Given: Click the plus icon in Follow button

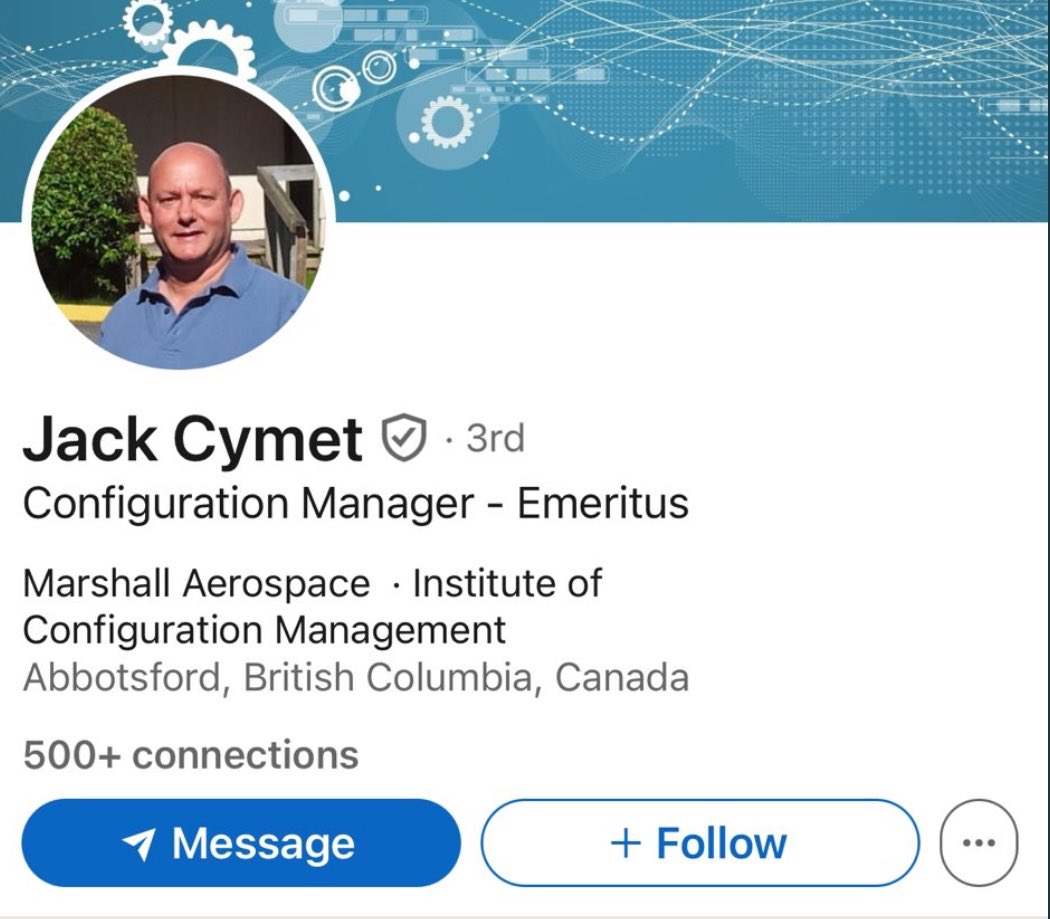Looking at the screenshot, I should [x=625, y=843].
